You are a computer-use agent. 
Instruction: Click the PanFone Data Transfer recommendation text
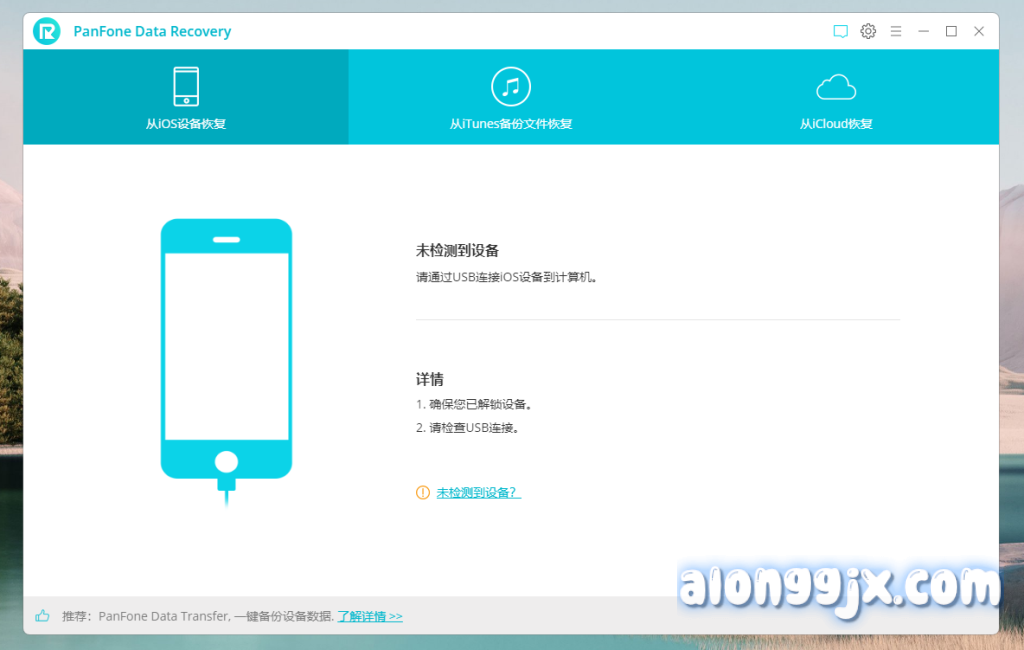(215, 616)
